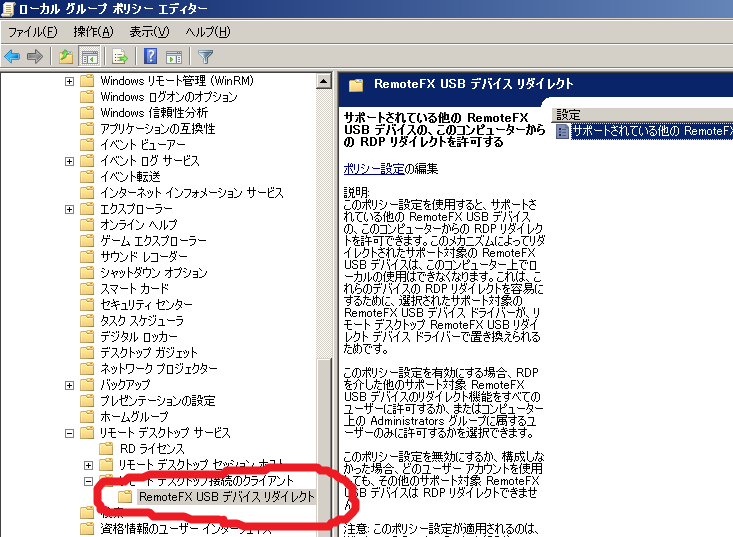Collapse リモート デスクトップ接続のクライアント node
Image resolution: width=733 pixels, height=537 pixels.
88,481
